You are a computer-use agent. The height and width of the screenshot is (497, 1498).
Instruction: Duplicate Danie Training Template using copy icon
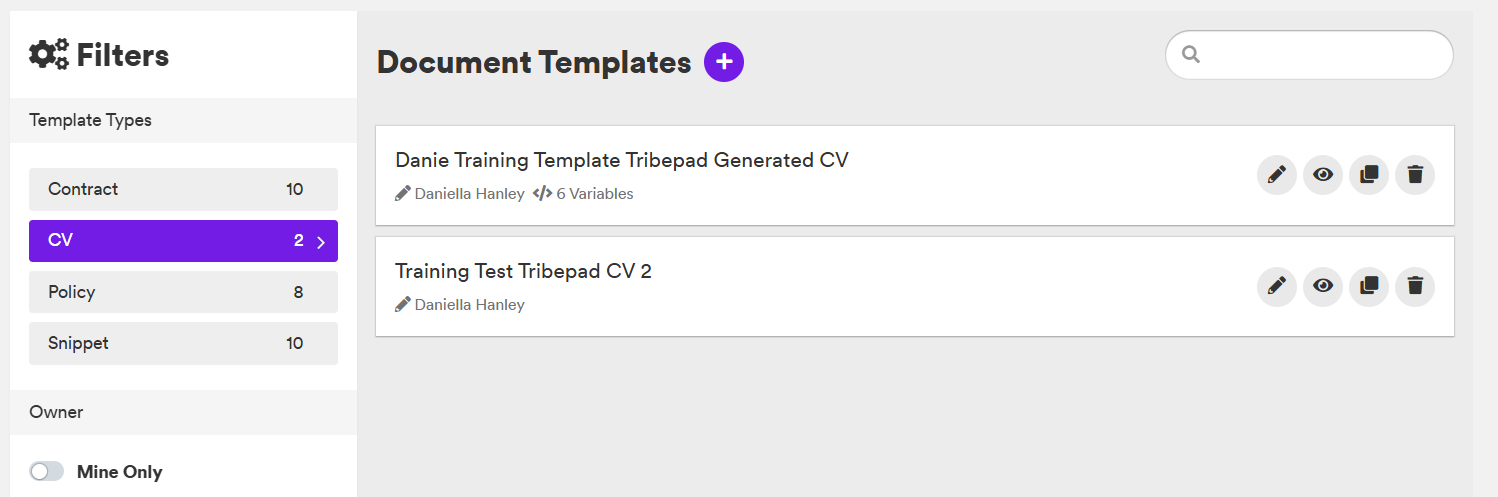click(1369, 175)
